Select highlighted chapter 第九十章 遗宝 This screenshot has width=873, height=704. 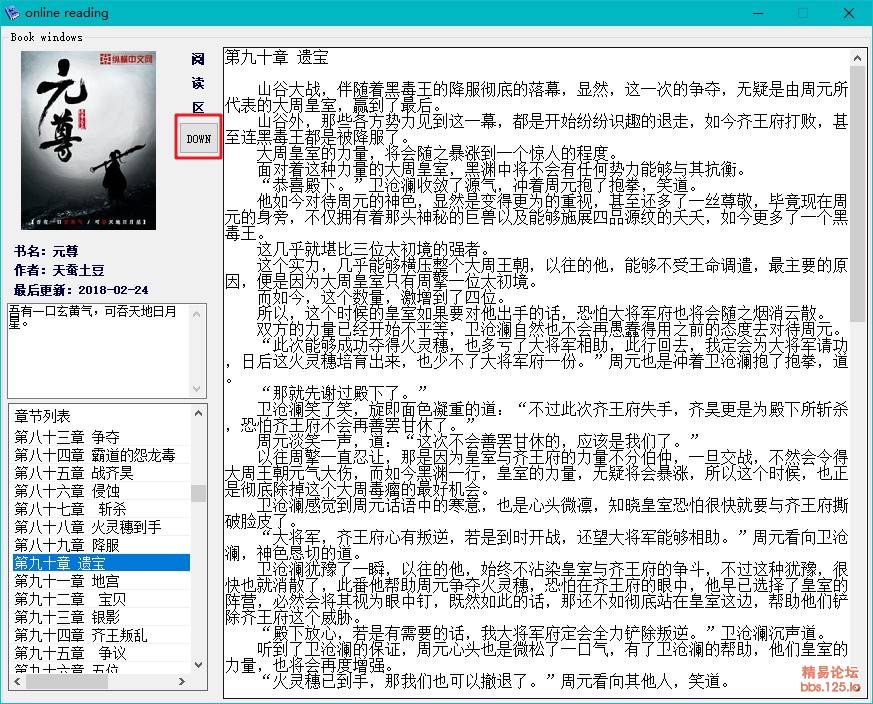click(x=67, y=563)
